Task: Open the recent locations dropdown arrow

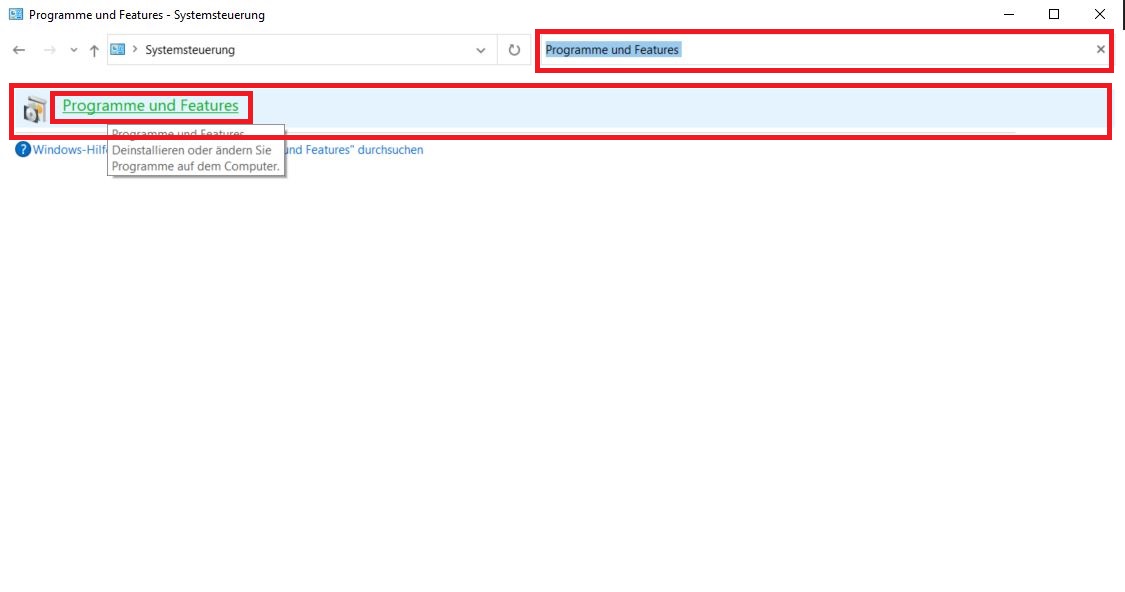Action: (x=74, y=50)
